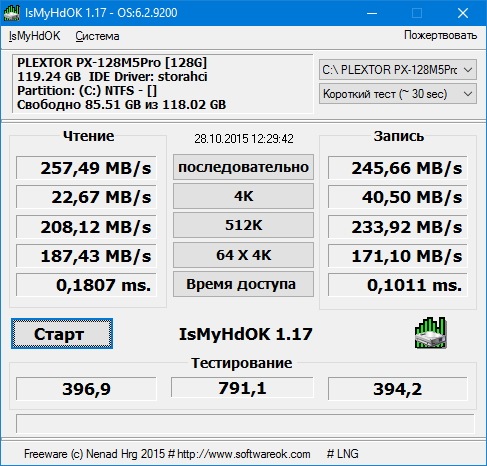Minimize the IsMyHdOK window
Image resolution: width=487 pixels, height=466 pixels.
(x=372, y=13)
